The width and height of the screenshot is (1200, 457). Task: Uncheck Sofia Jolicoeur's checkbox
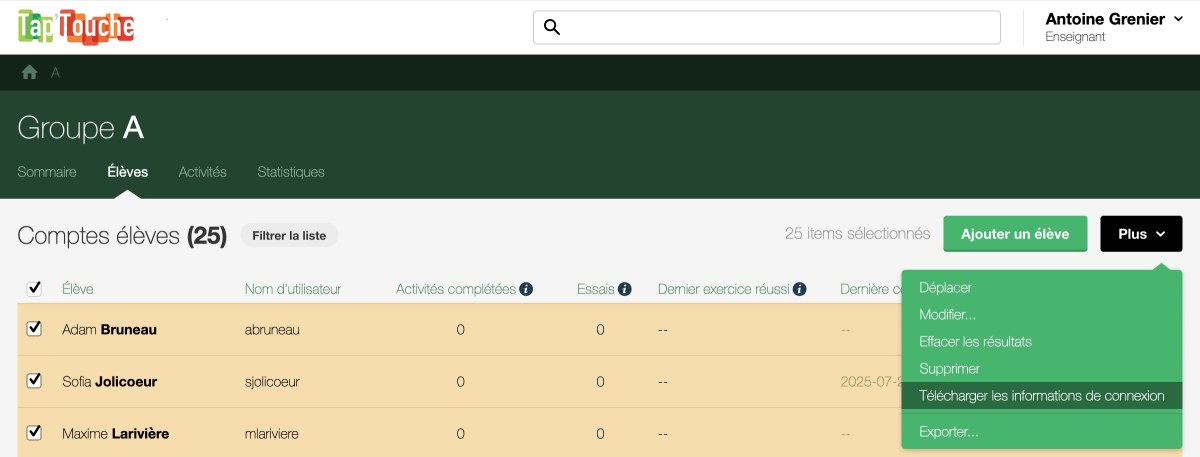(x=34, y=381)
